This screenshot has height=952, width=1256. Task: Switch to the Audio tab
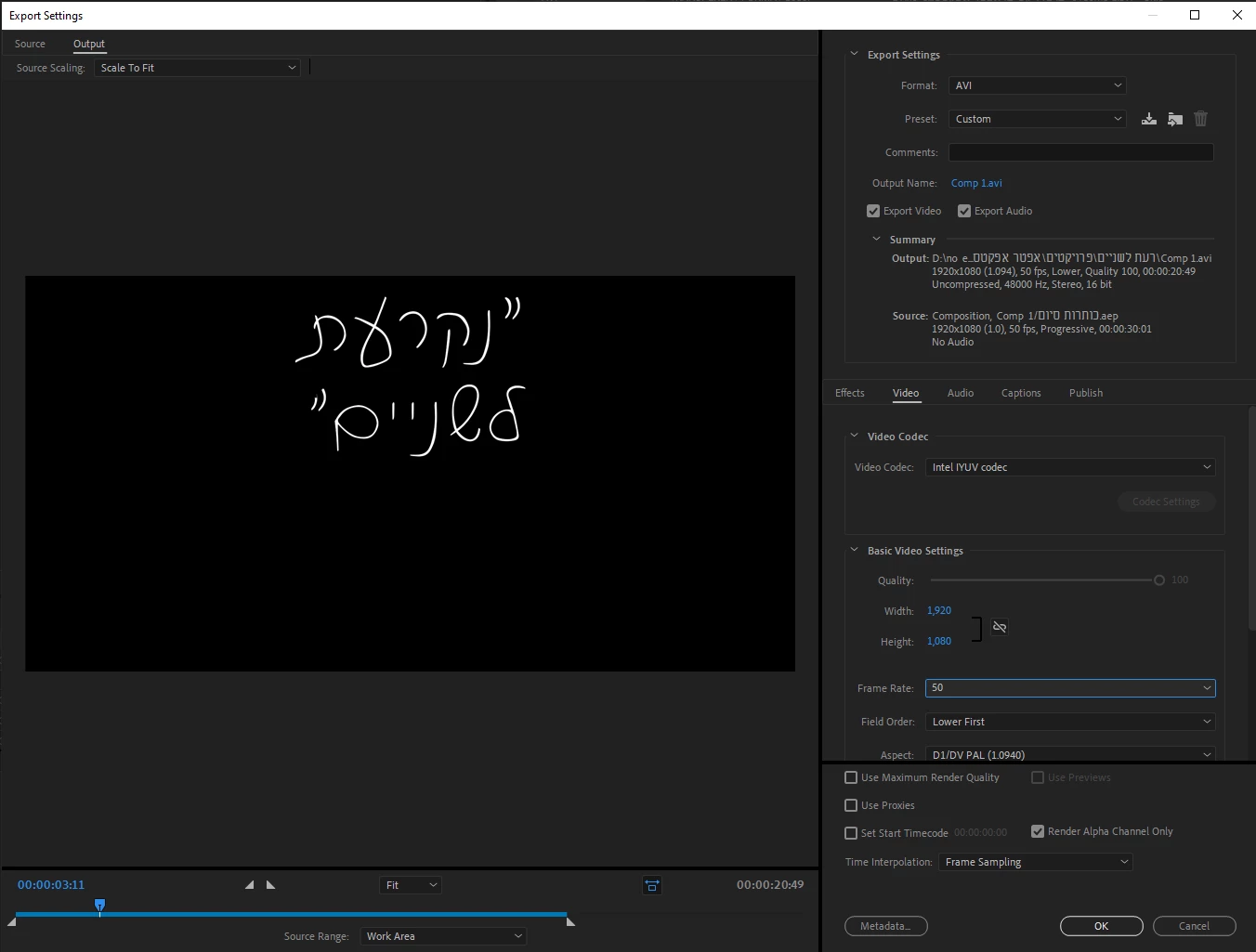coord(961,393)
